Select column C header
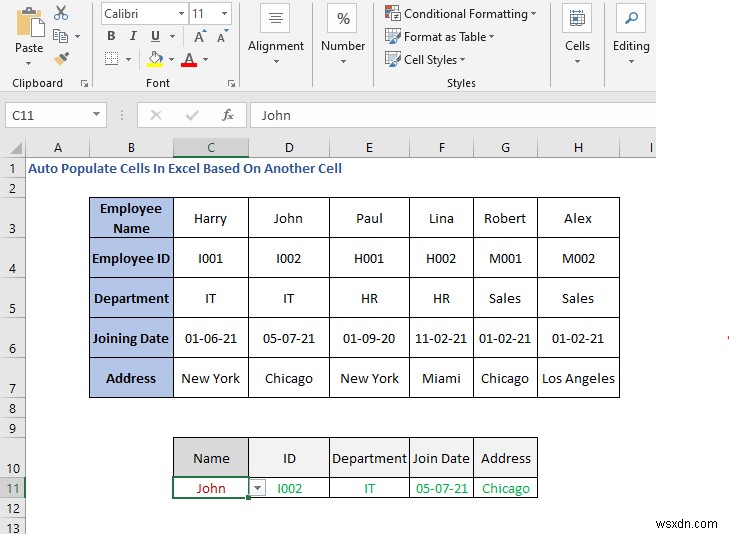Image resolution: width=729 pixels, height=534 pixels. pos(211,148)
